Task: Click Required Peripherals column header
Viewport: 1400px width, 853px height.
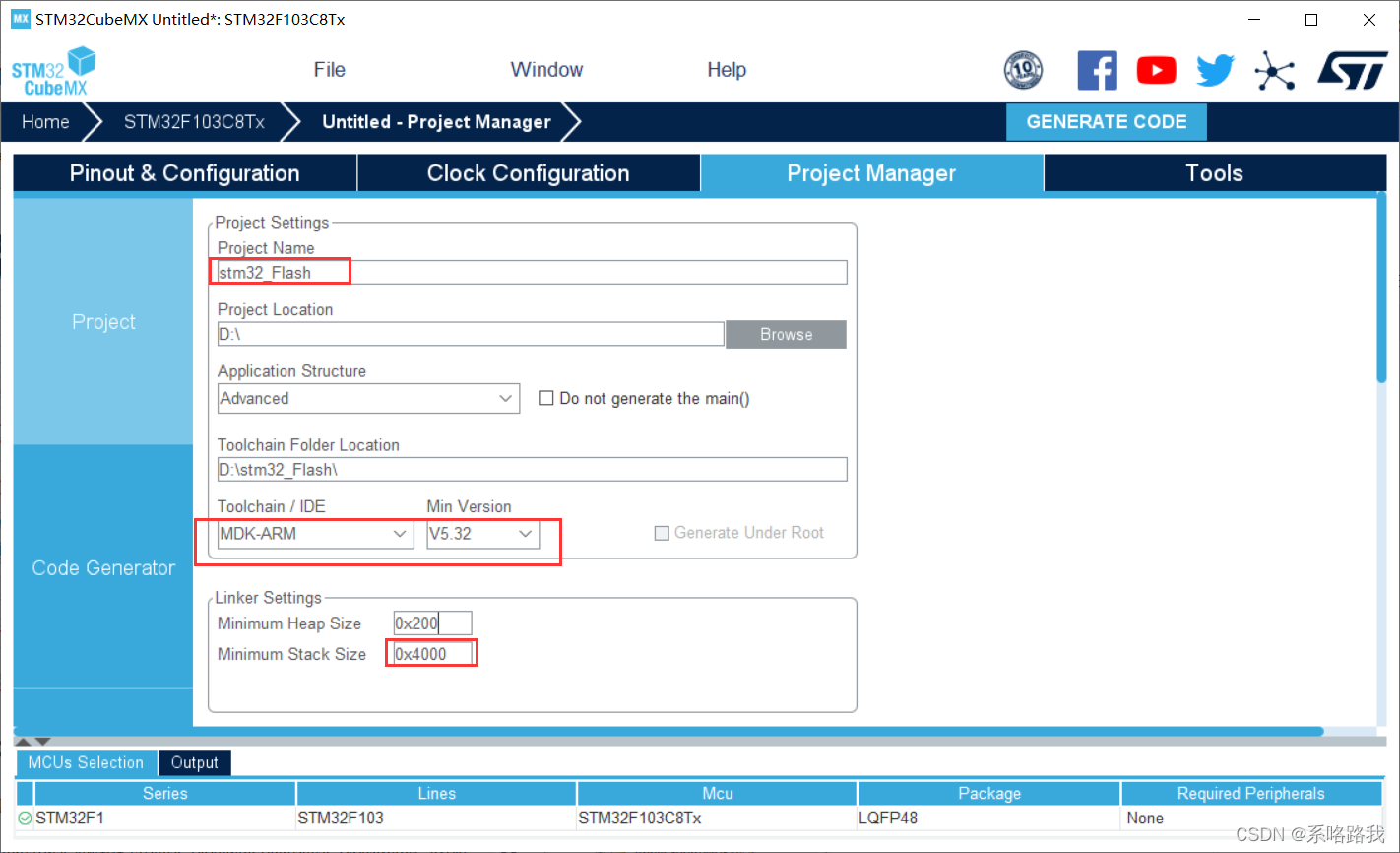Action: point(1251,793)
